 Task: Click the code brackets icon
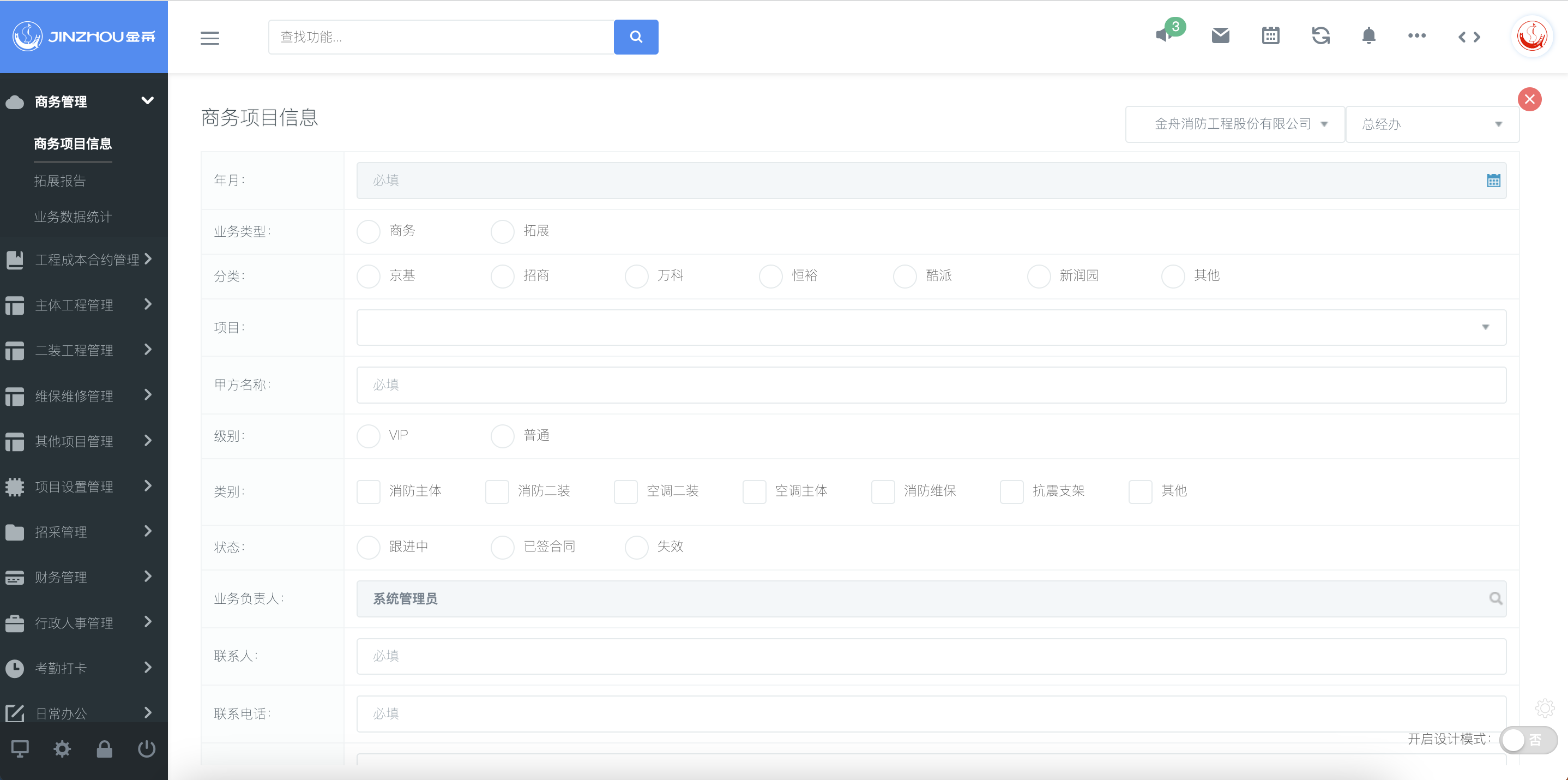click(1469, 37)
